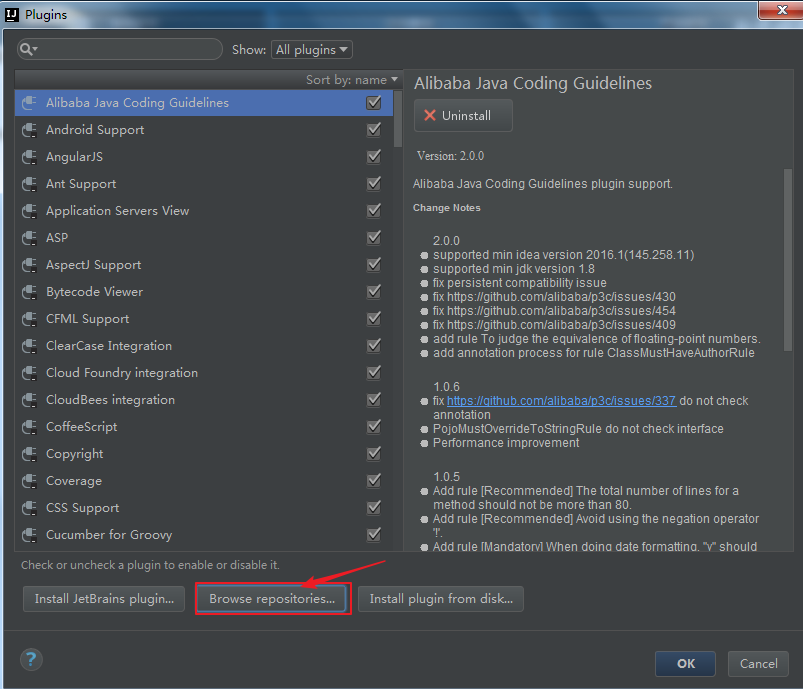
Task: Click the CoffeeScript plugin icon
Action: (x=30, y=426)
